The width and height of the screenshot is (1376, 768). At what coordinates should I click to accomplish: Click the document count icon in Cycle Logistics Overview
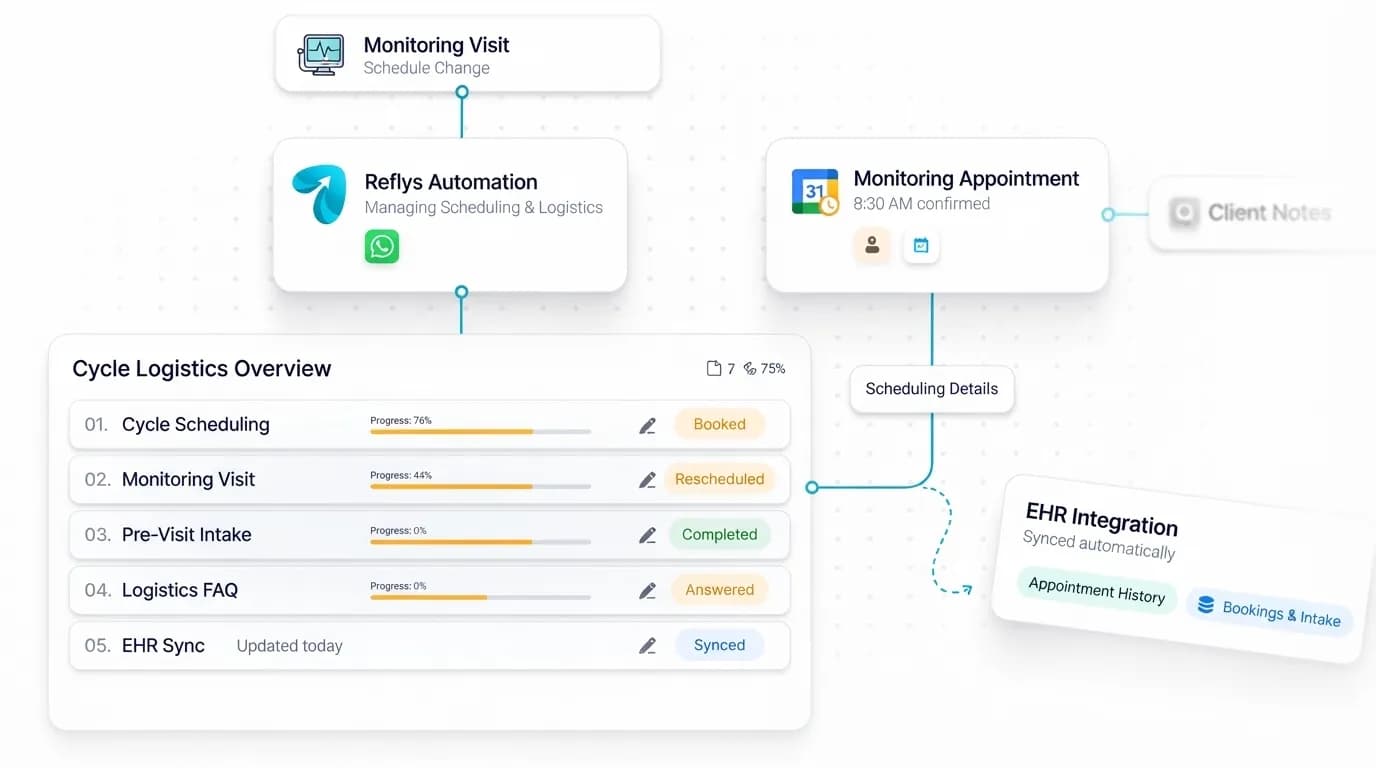[x=714, y=369]
